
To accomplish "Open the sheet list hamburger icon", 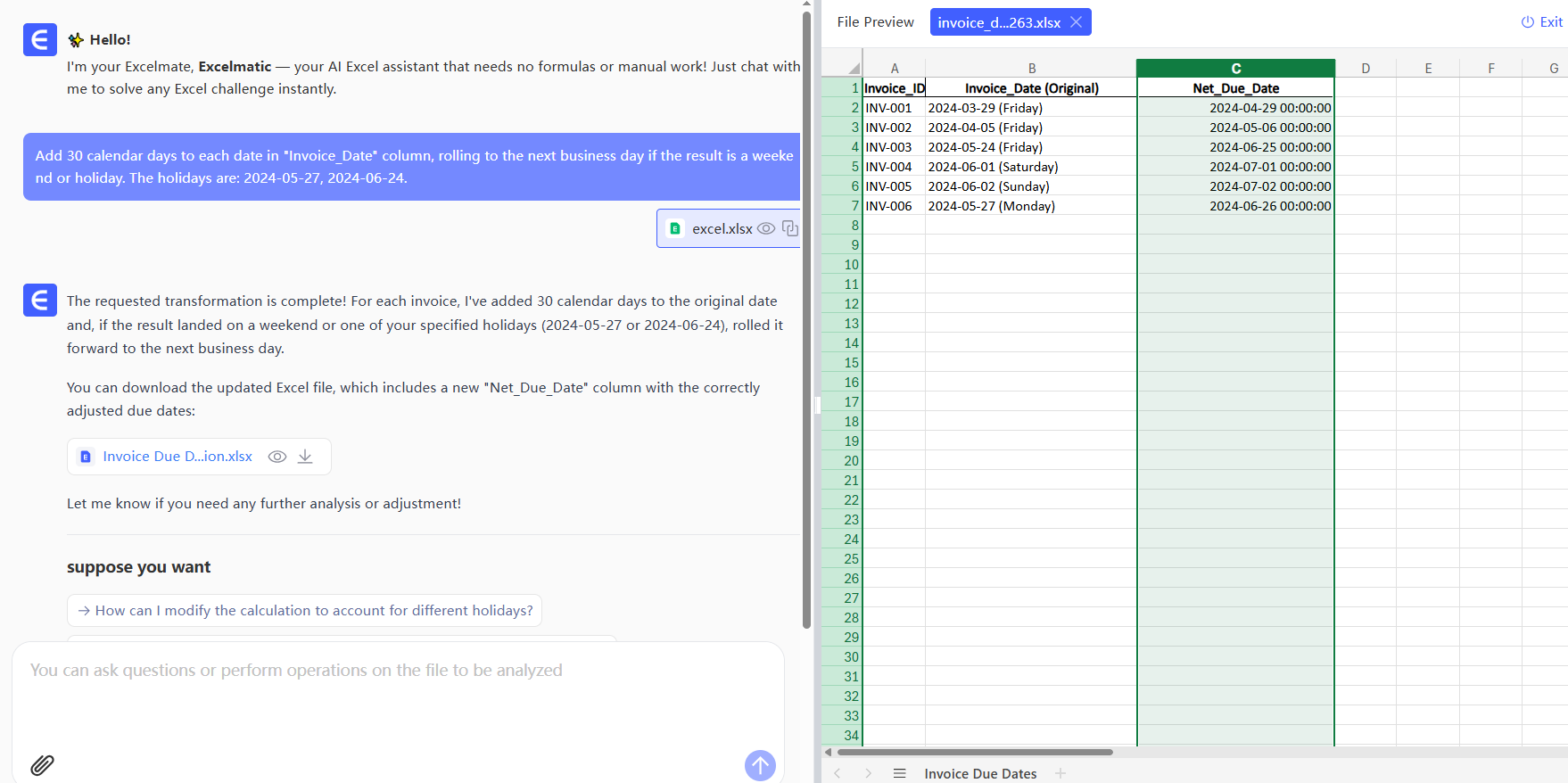I will point(899,773).
